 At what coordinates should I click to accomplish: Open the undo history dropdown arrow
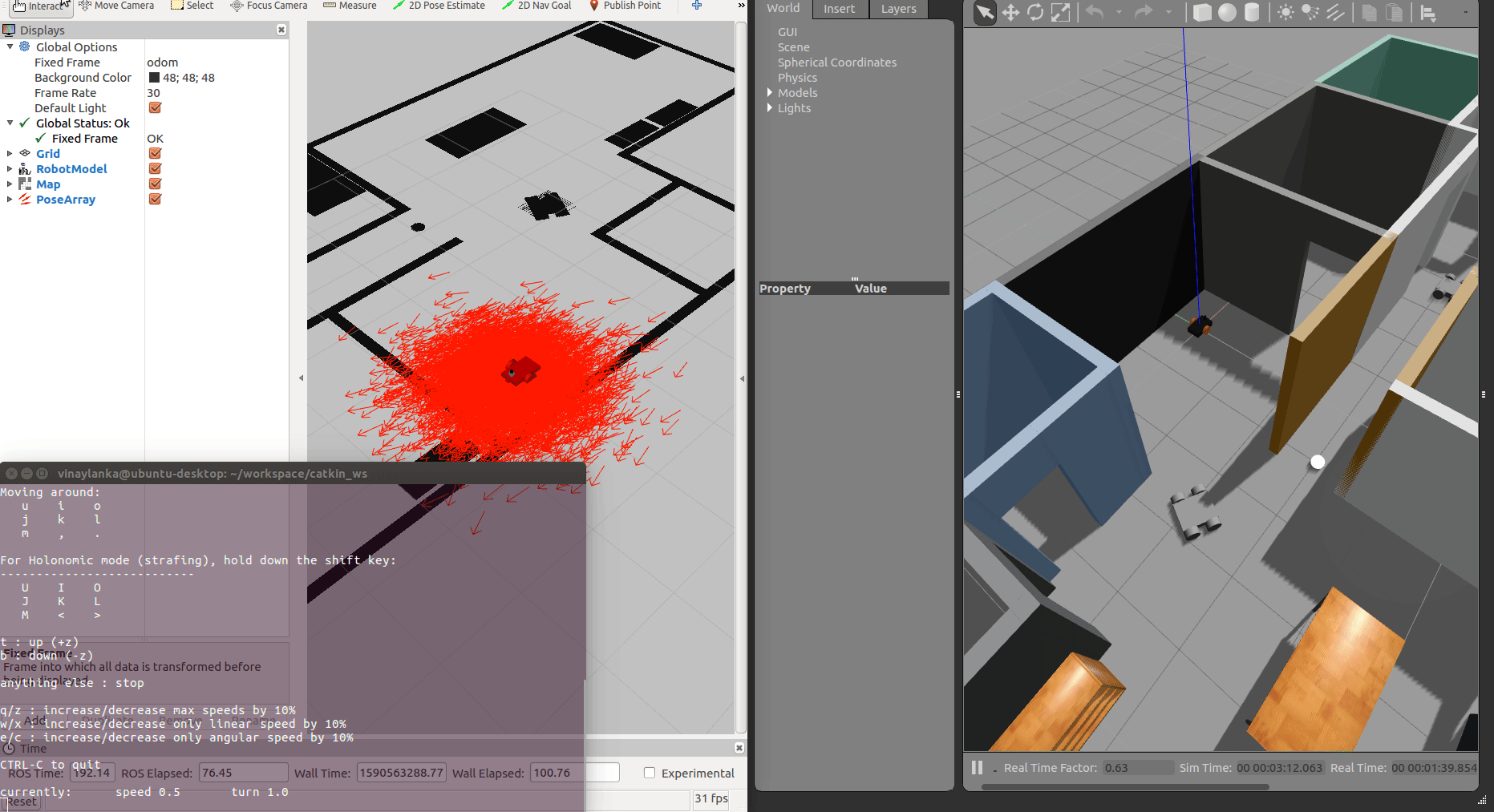click(x=1119, y=13)
